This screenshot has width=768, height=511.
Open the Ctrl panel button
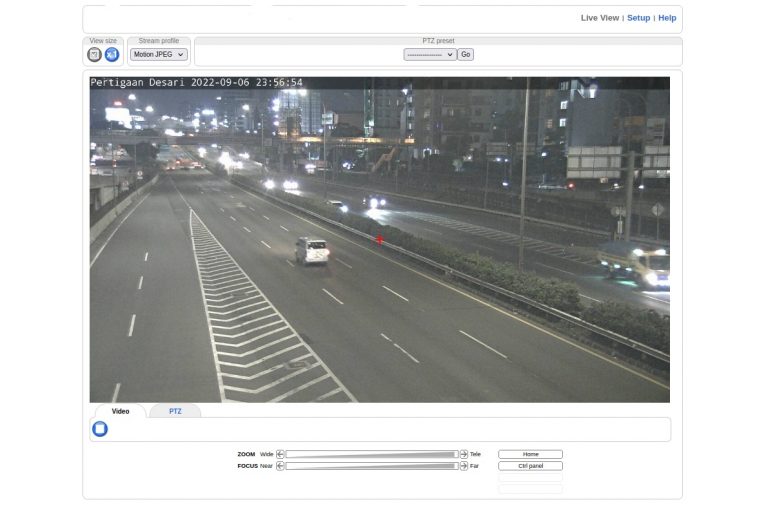(530, 466)
